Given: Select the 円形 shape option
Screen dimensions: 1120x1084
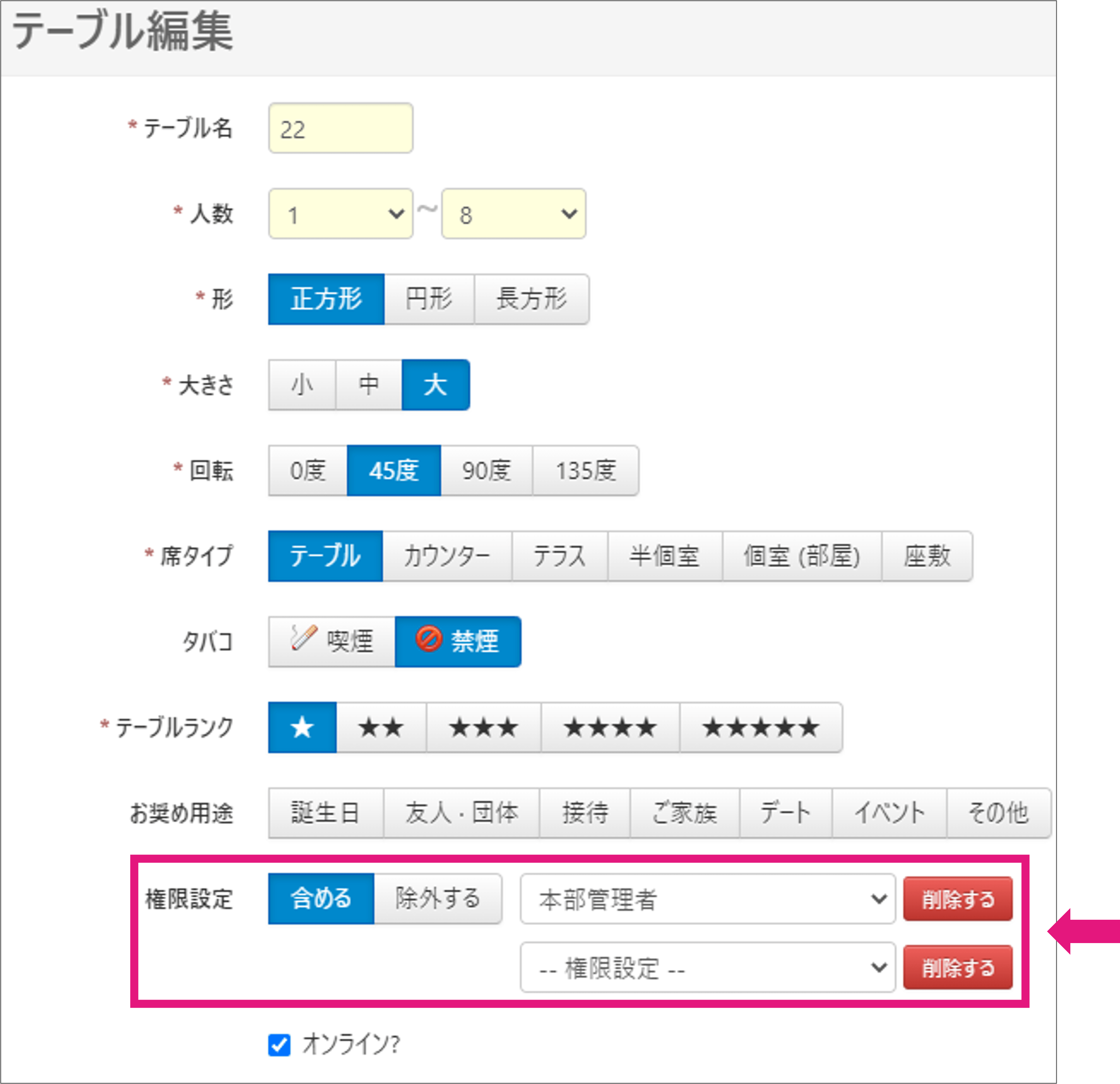Looking at the screenshot, I should pos(429,299).
